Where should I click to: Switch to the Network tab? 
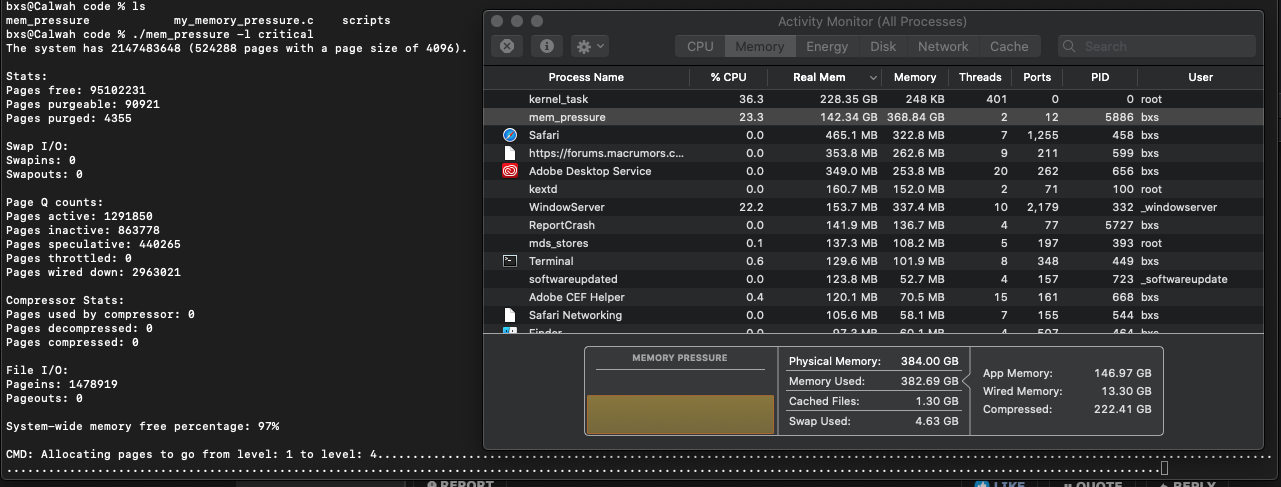click(x=943, y=46)
